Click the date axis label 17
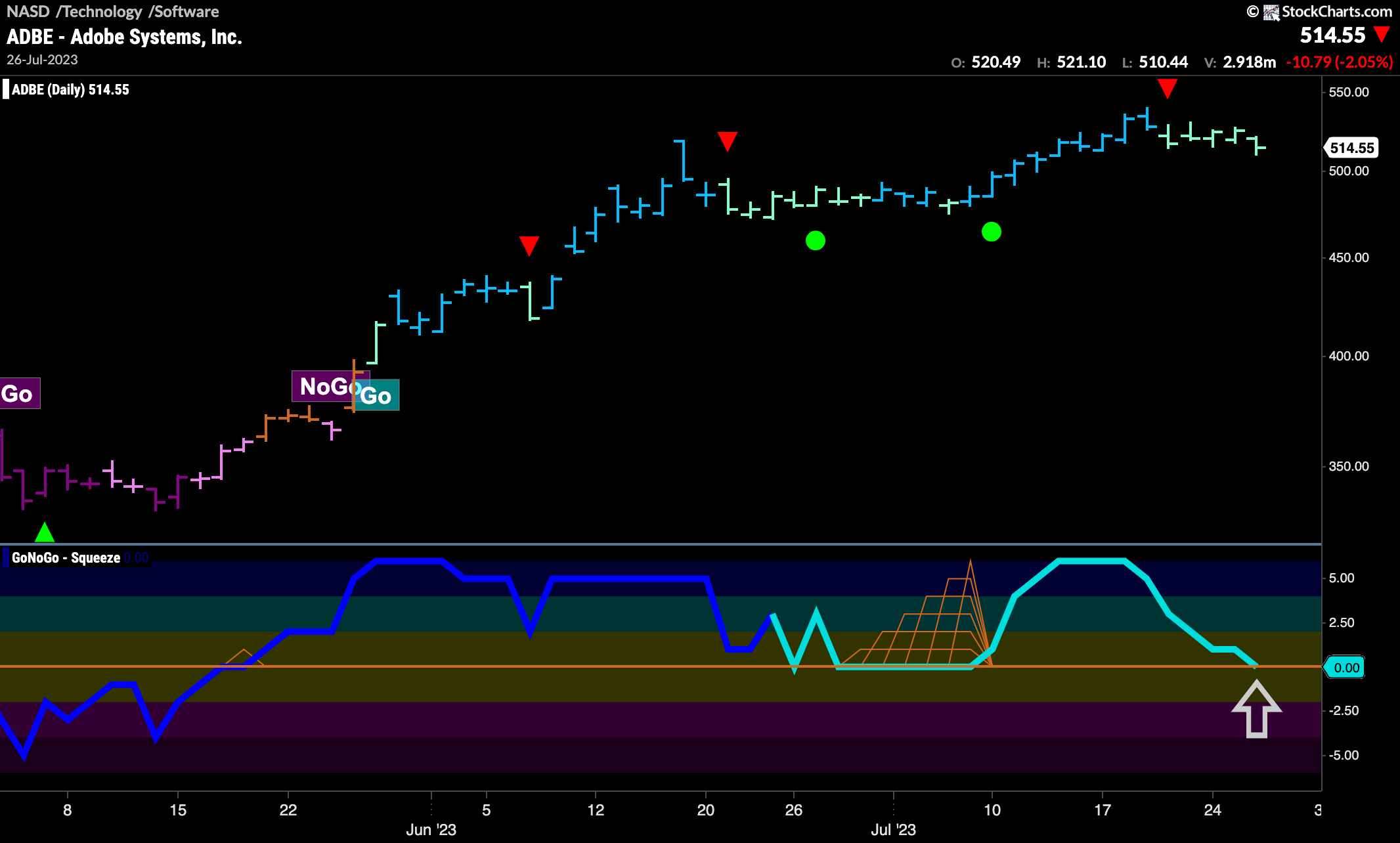The height and width of the screenshot is (843, 1400). [1103, 810]
